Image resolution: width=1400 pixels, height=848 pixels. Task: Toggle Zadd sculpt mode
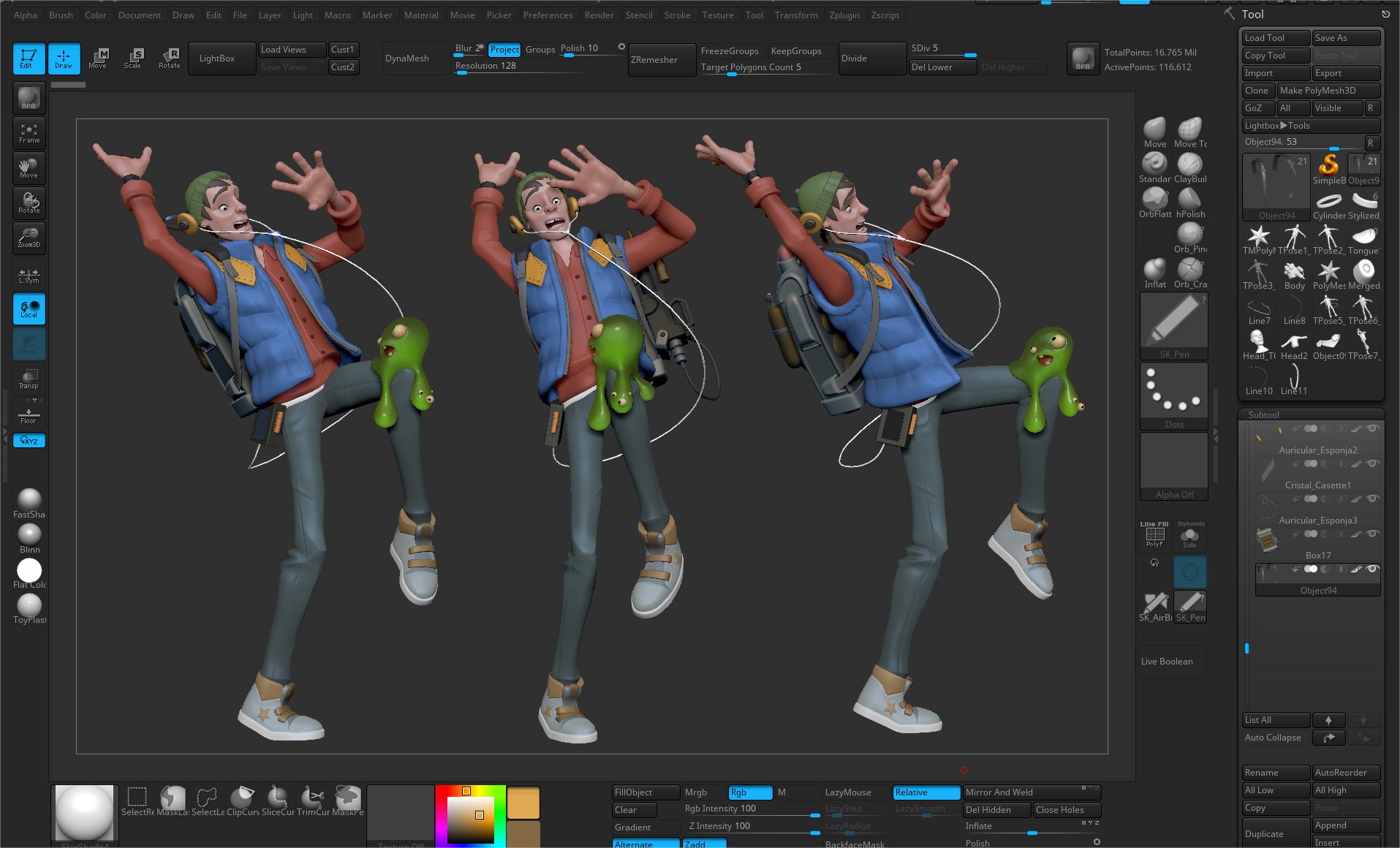[x=704, y=844]
